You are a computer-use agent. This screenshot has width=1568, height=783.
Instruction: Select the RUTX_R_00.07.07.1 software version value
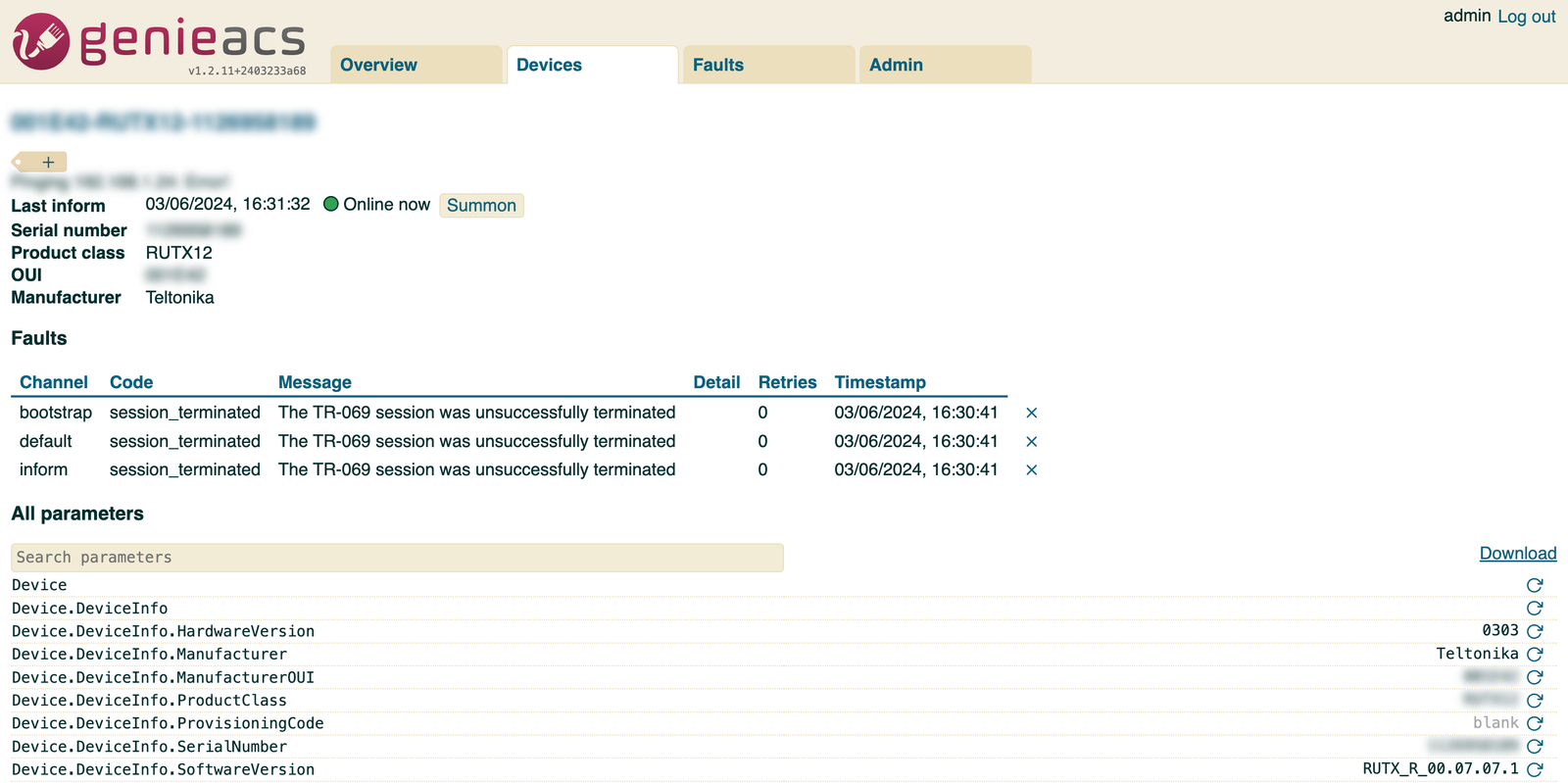[x=1441, y=768]
